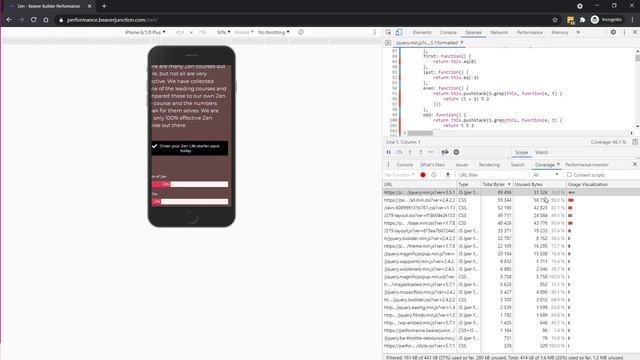
Task: Click the browser back arrow
Action: [9, 20]
